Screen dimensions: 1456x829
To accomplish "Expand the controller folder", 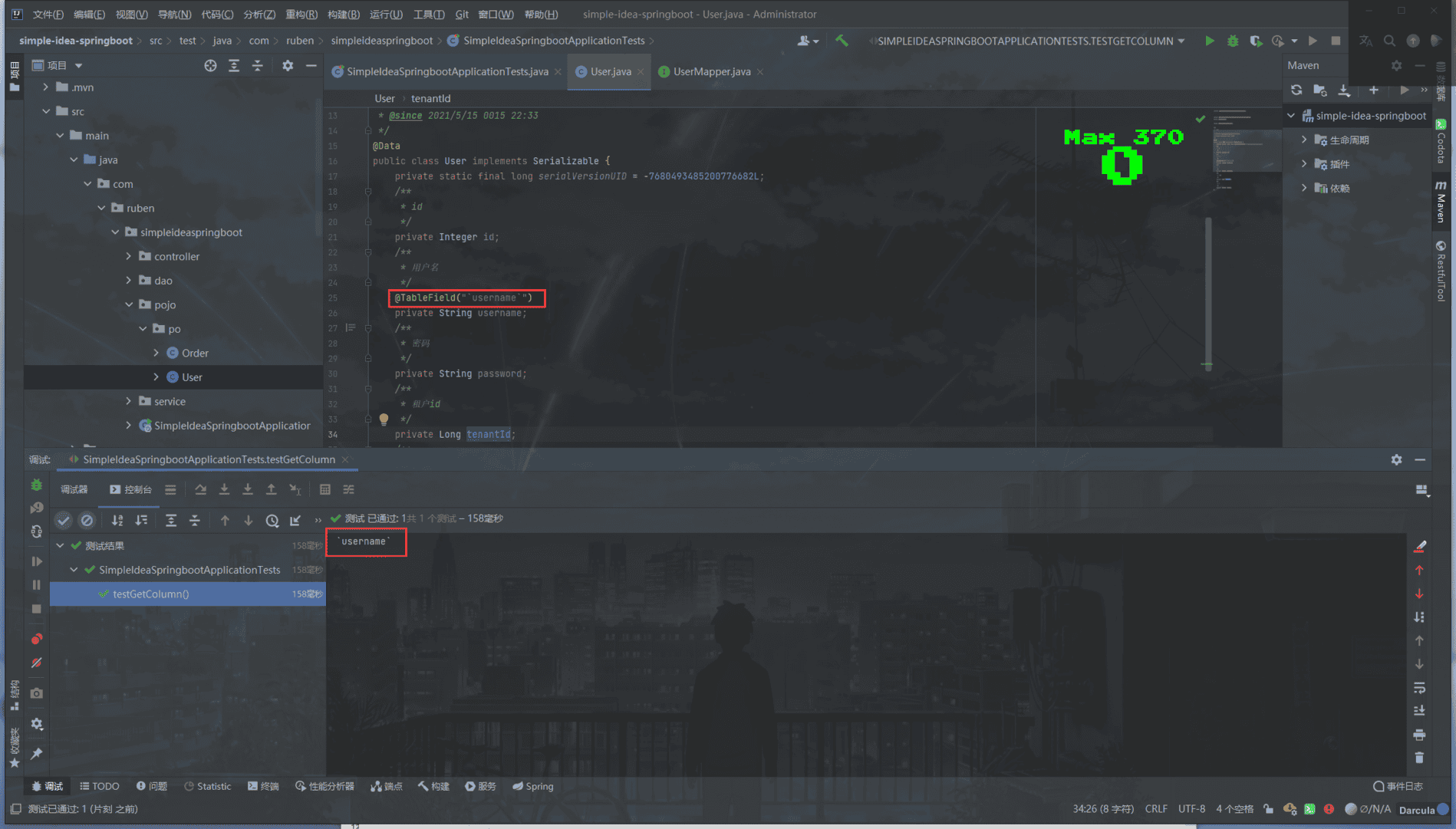I will (x=129, y=256).
